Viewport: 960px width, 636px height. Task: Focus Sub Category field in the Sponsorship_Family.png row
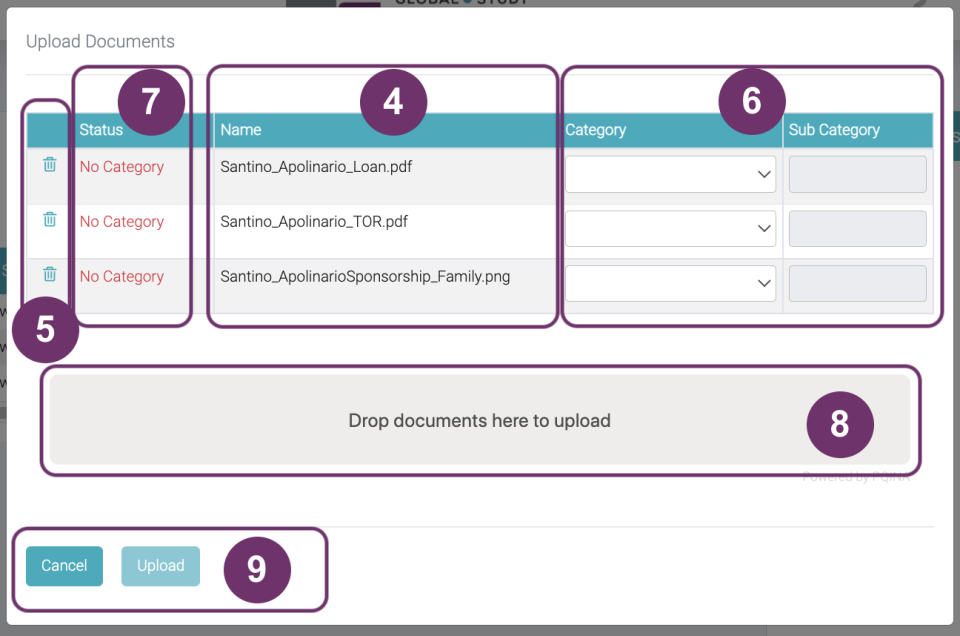[x=857, y=284]
